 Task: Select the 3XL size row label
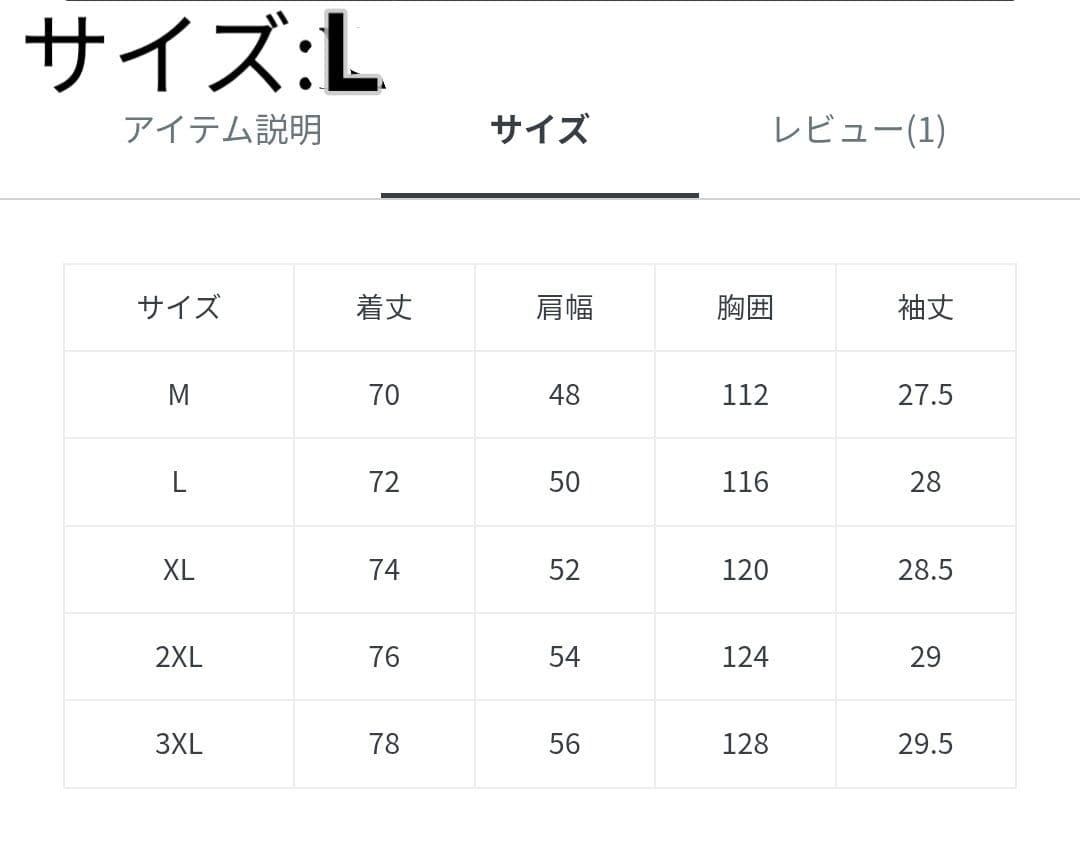tap(179, 744)
